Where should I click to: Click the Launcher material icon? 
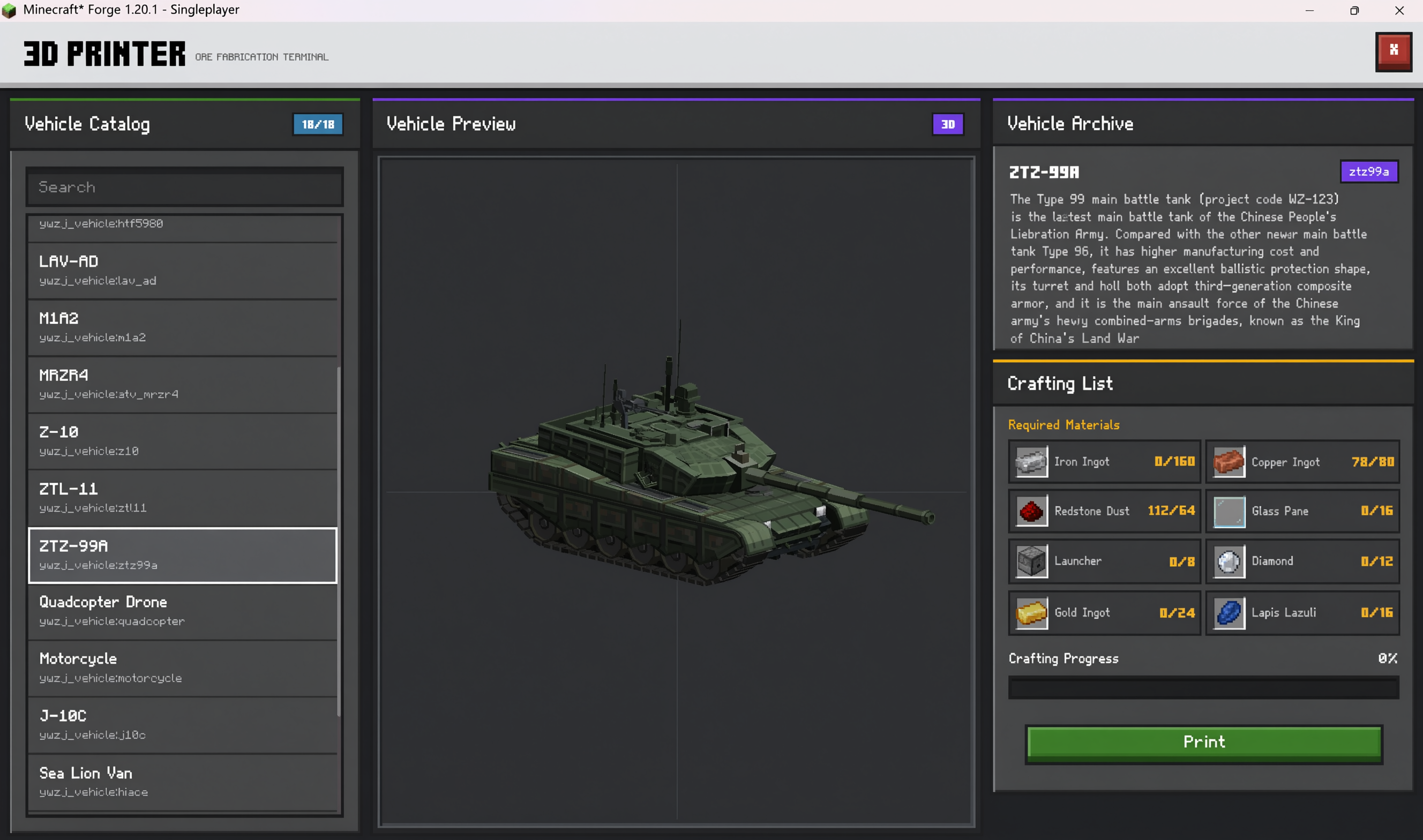click(x=1031, y=561)
